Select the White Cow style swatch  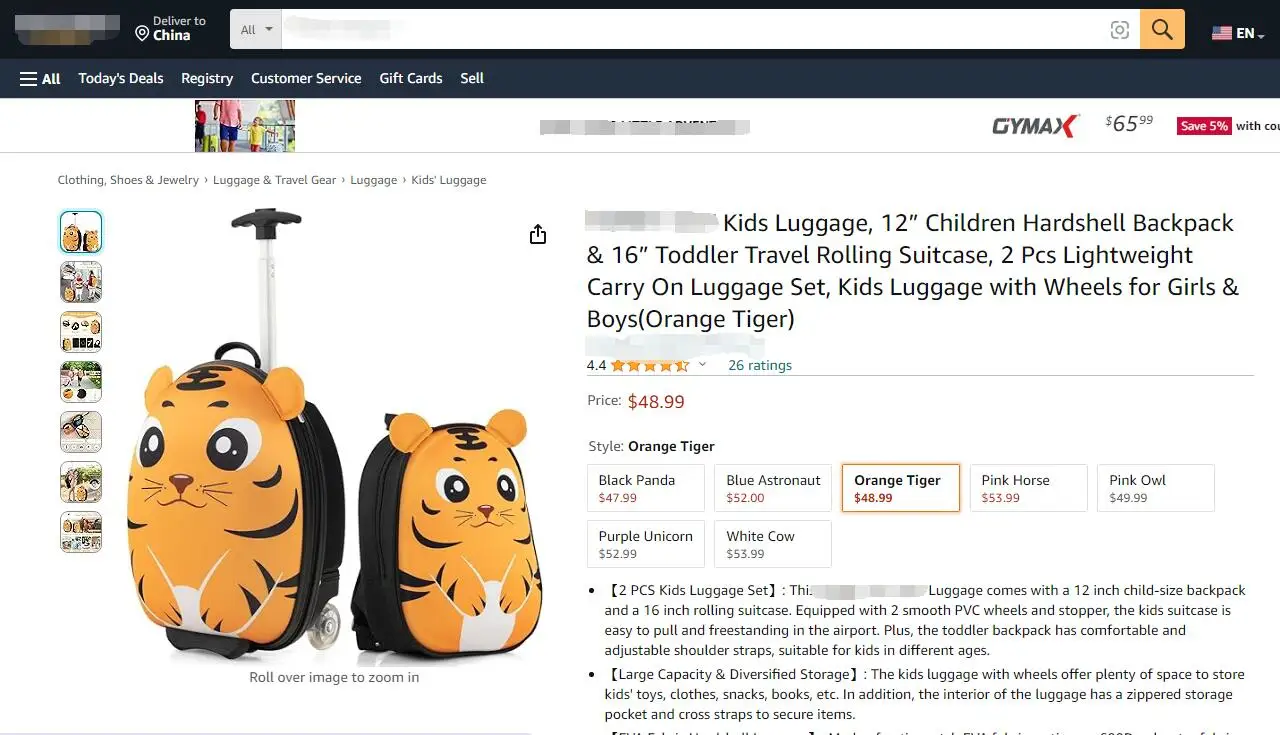pyautogui.click(x=773, y=544)
